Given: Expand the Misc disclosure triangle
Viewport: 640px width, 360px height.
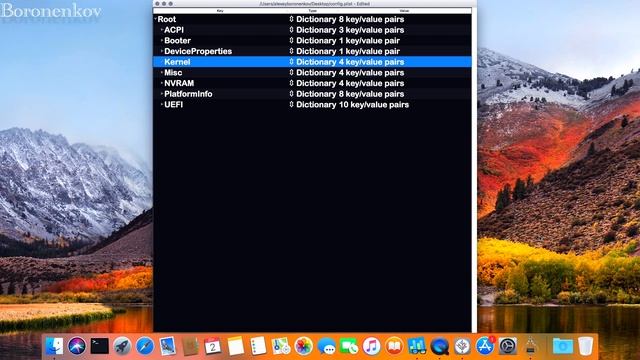Looking at the screenshot, I should pyautogui.click(x=162, y=72).
